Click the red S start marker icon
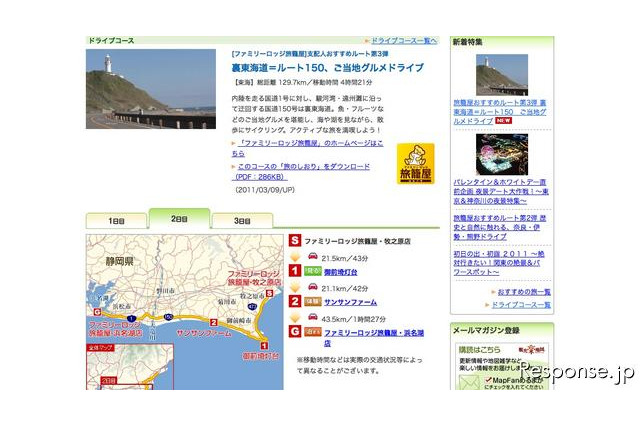This screenshot has height=426, width=640. pyautogui.click(x=295, y=240)
